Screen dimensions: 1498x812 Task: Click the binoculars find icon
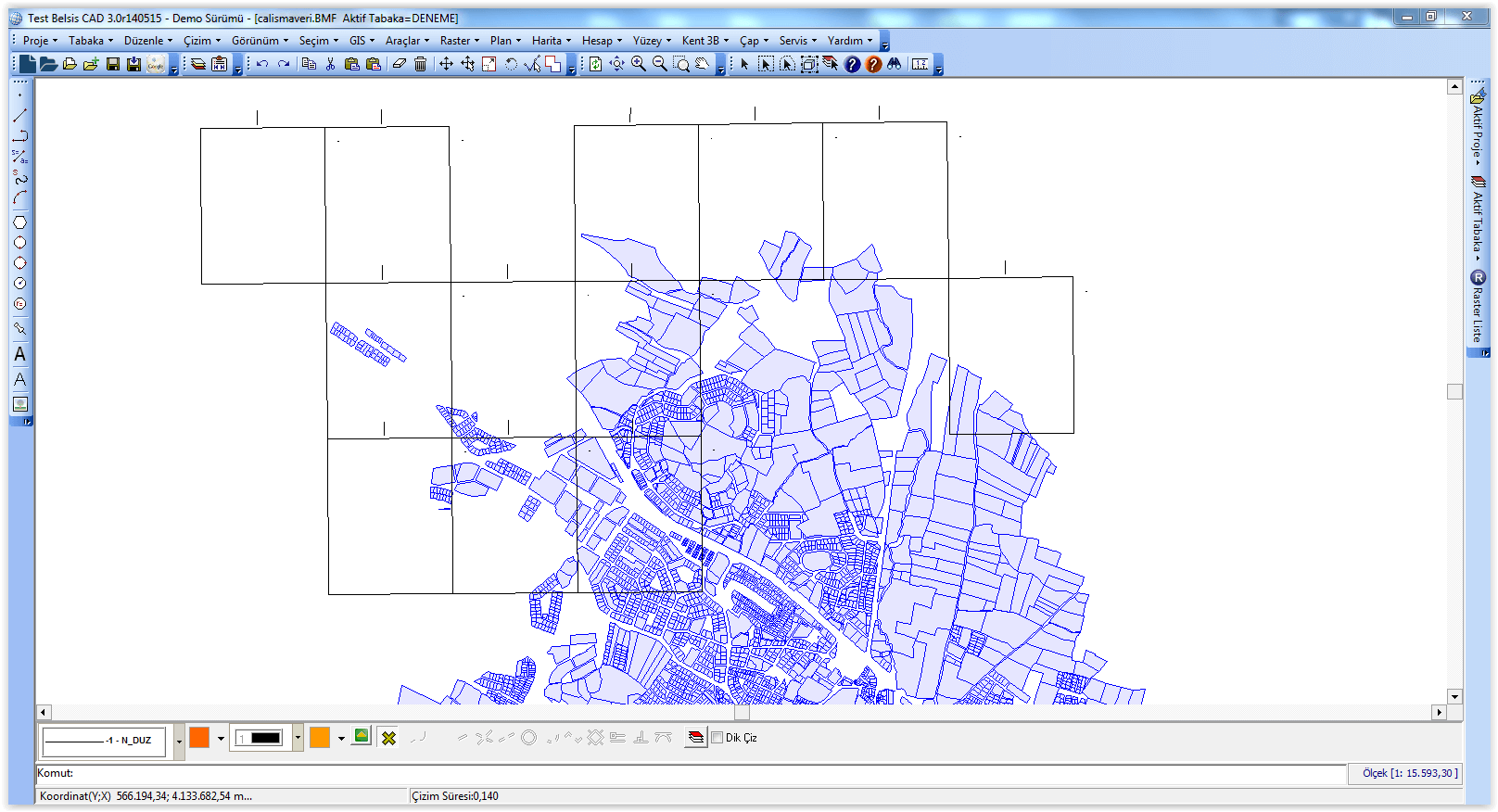(x=894, y=64)
